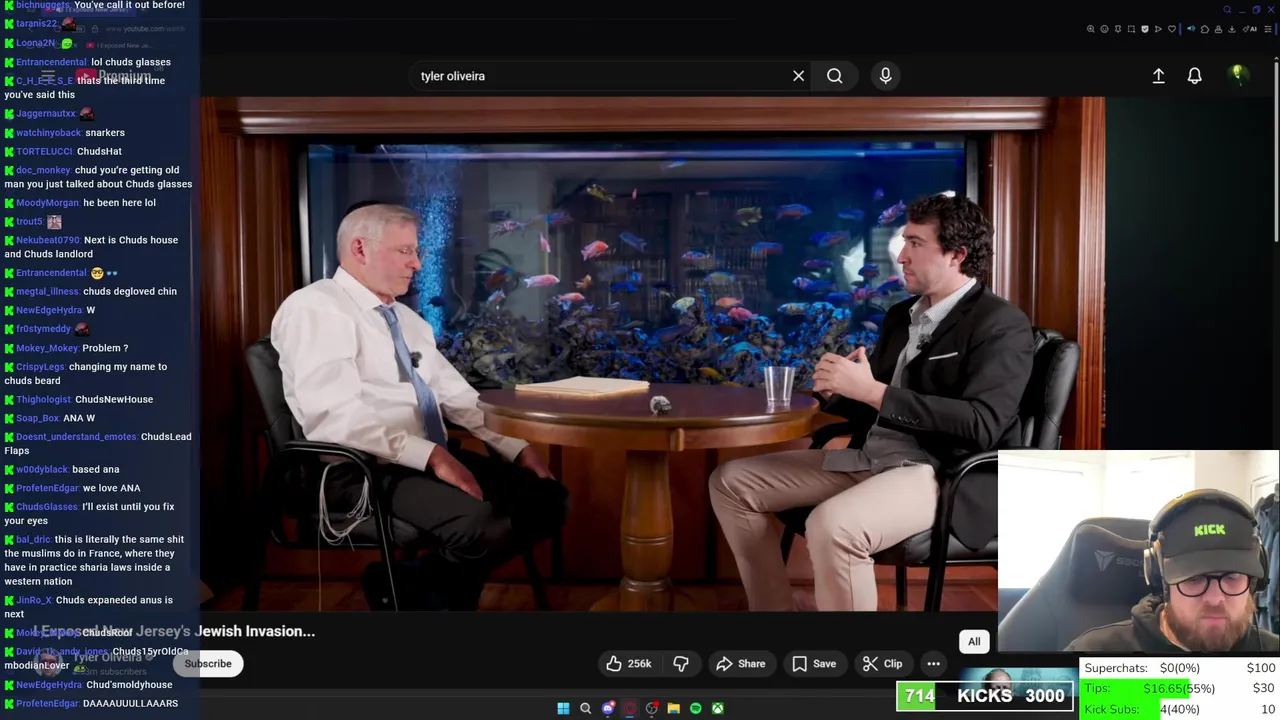Click the streamer webcam overlay
Image resolution: width=1280 pixels, height=720 pixels.
tap(1139, 552)
